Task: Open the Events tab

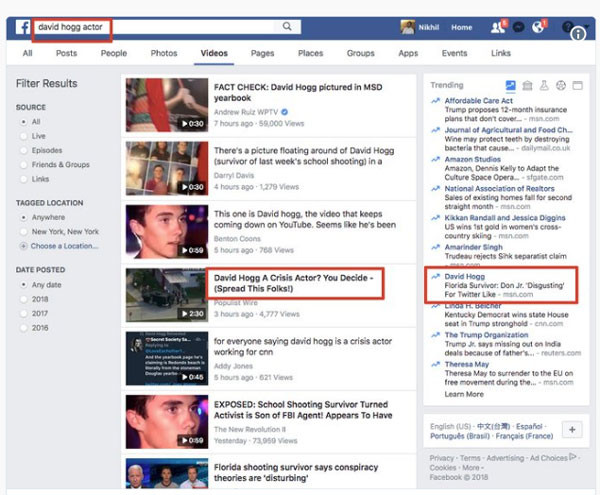Action: pyautogui.click(x=454, y=53)
